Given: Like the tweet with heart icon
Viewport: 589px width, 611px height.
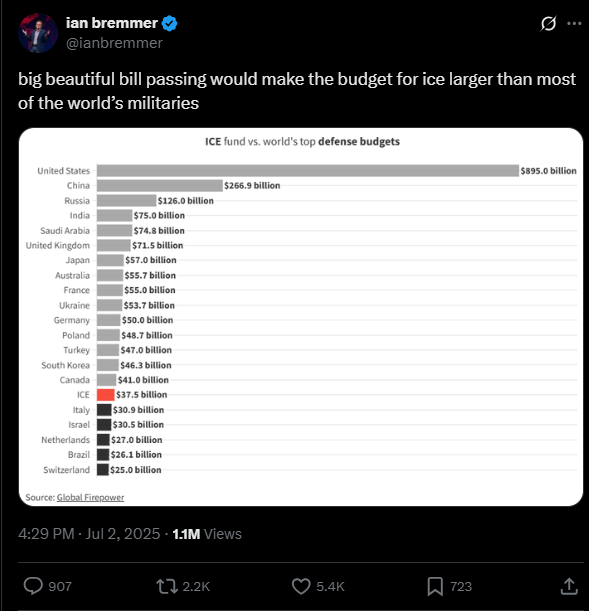Looking at the screenshot, I should coord(301,586).
